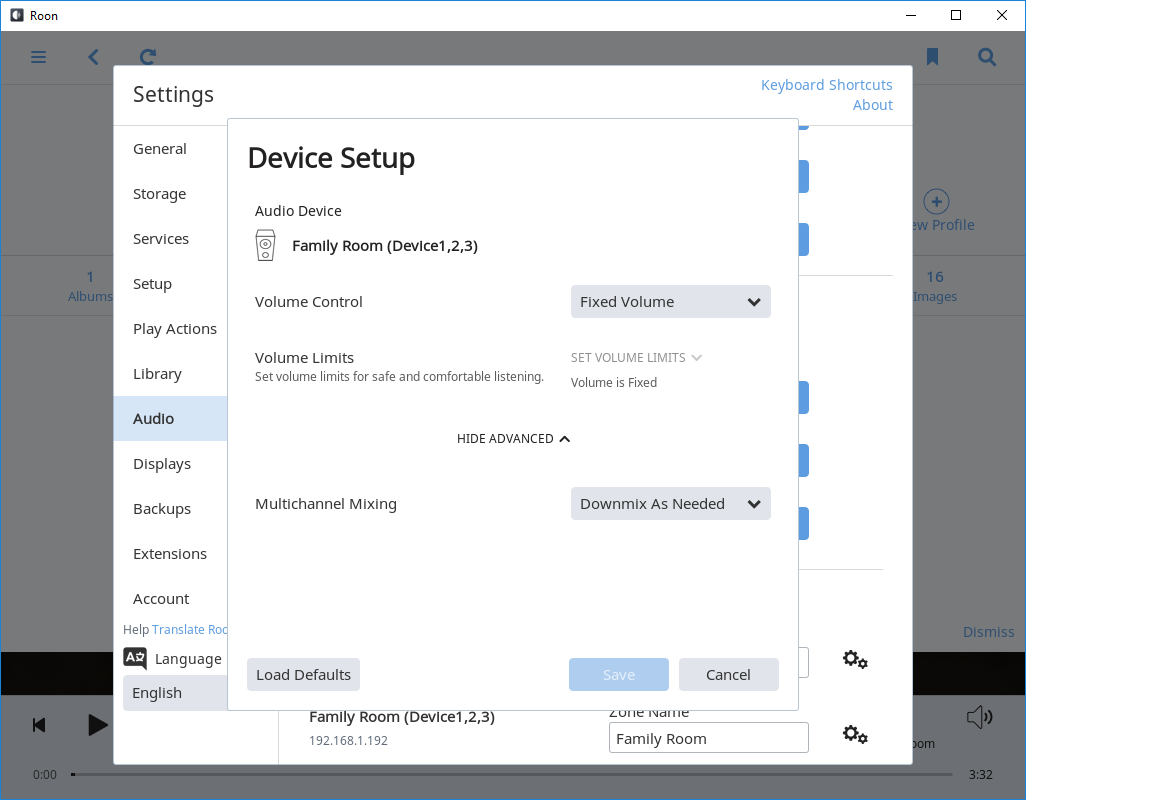The height and width of the screenshot is (800, 1152).
Task: Open the Keyboard Shortcuts link
Action: pyautogui.click(x=827, y=85)
